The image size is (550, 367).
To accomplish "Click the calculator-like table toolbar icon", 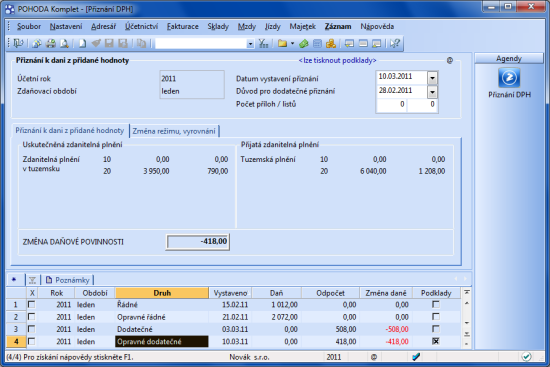I will click(317, 44).
